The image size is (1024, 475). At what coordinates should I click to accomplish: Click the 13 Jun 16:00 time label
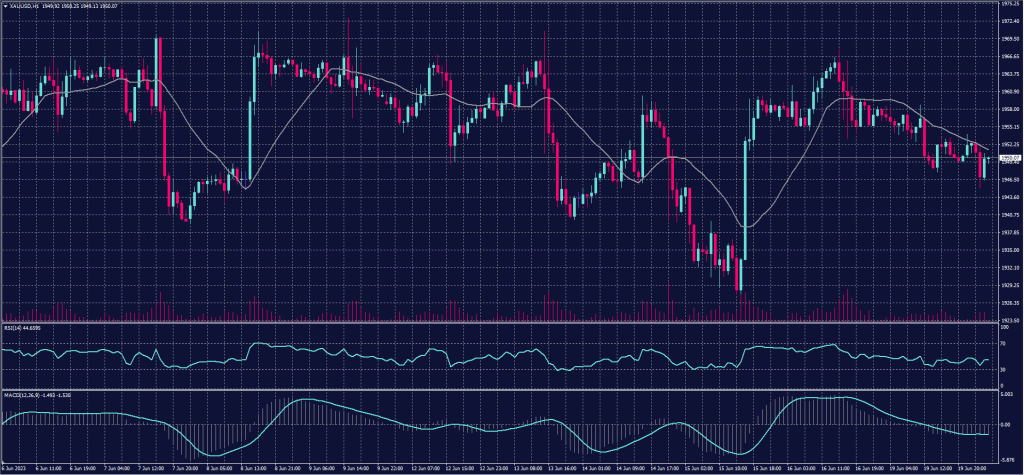click(562, 468)
